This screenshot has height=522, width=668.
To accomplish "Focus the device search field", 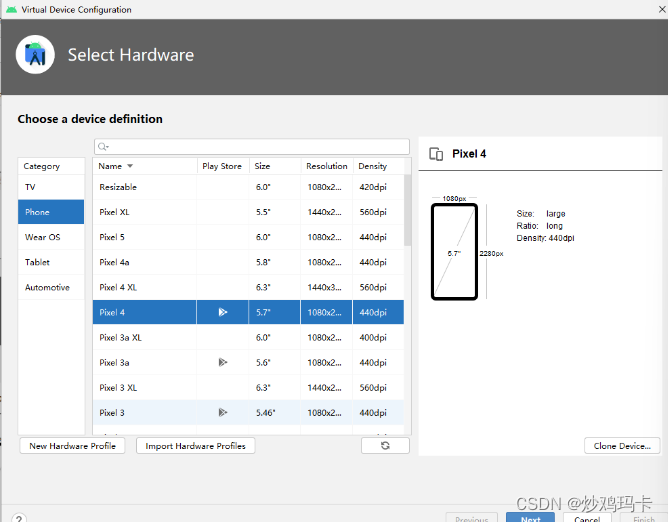I will [x=252, y=147].
